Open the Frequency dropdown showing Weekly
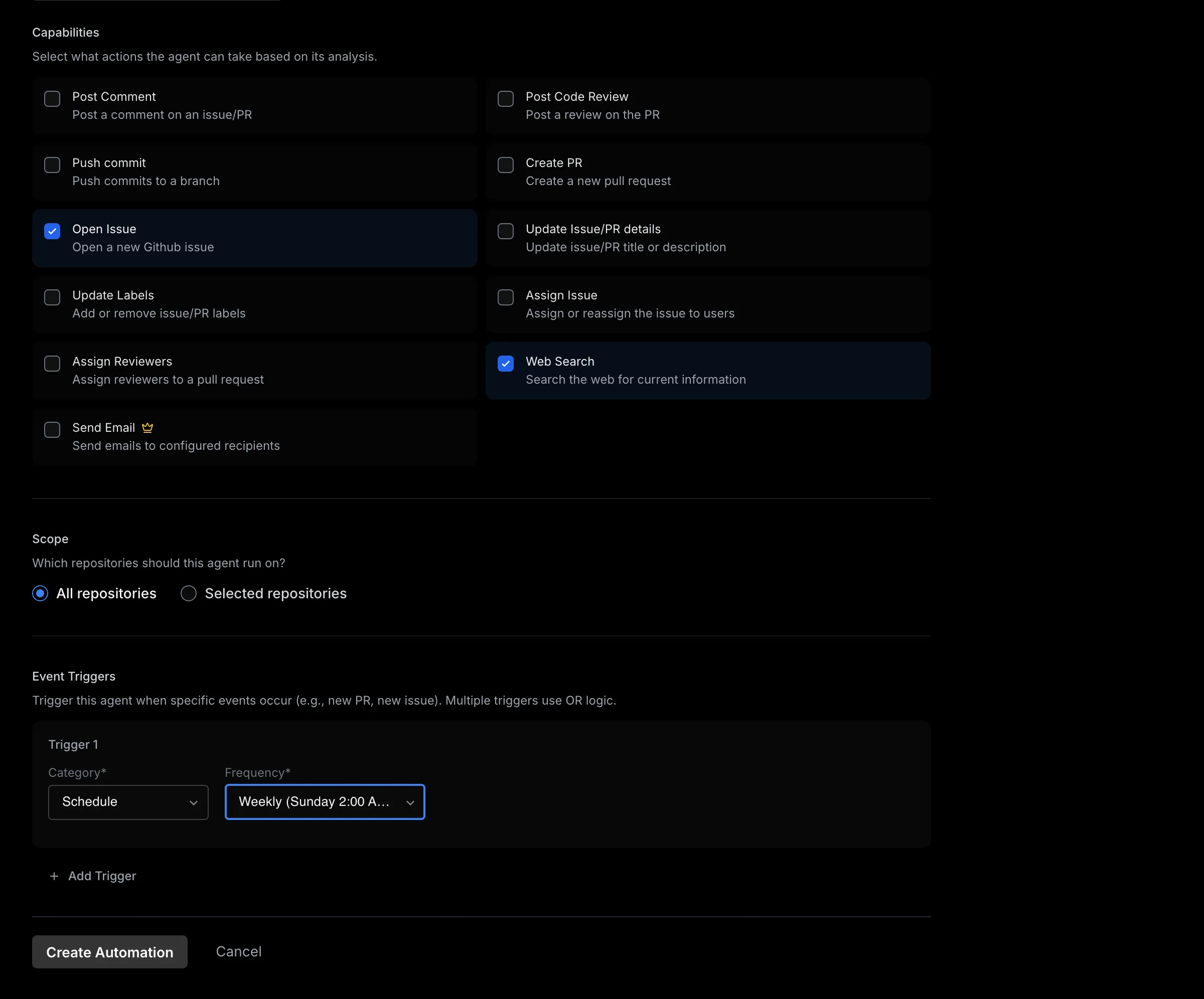 [325, 802]
